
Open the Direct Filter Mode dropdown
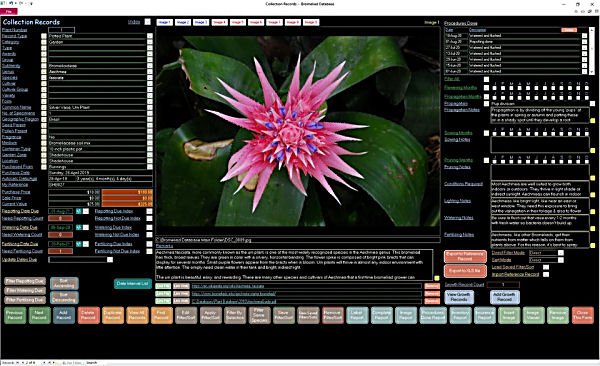(x=561, y=253)
